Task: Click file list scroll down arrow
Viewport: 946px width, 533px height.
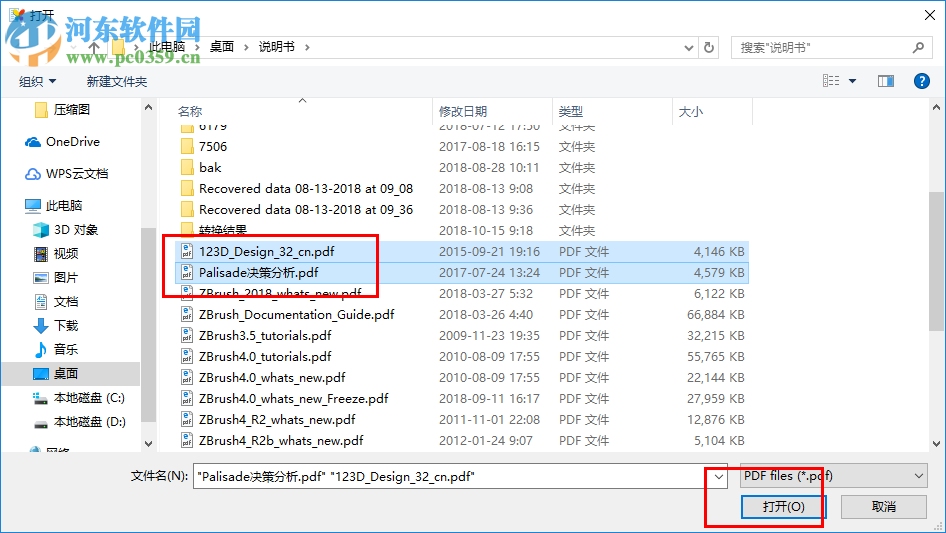Action: pyautogui.click(x=936, y=444)
